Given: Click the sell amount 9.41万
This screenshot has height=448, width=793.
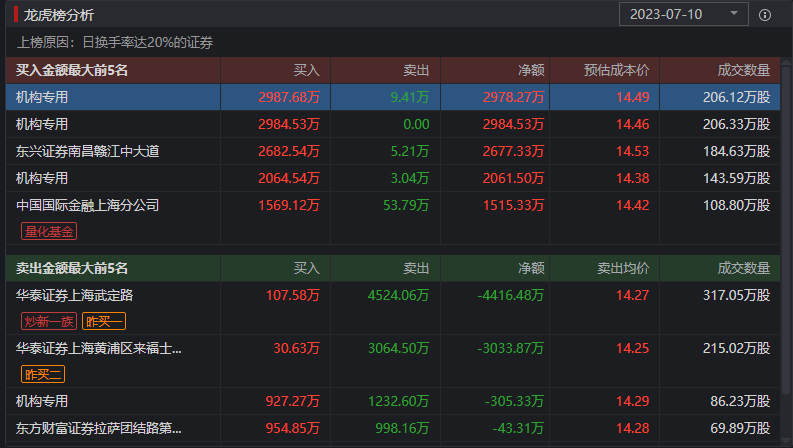Looking at the screenshot, I should (410, 97).
